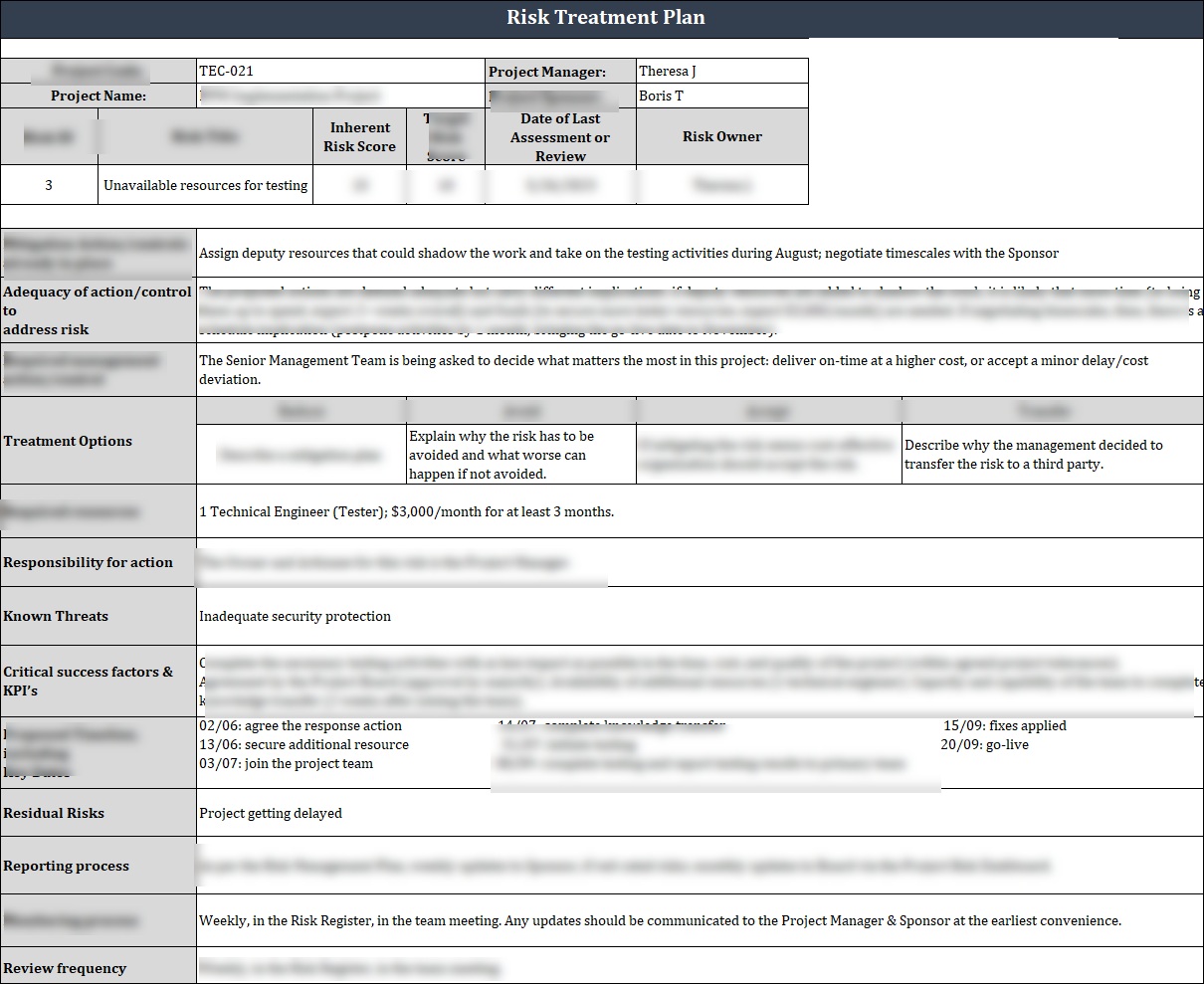This screenshot has height=984, width=1204.
Task: Select the Project Name label cell
Action: pyautogui.click(x=99, y=96)
